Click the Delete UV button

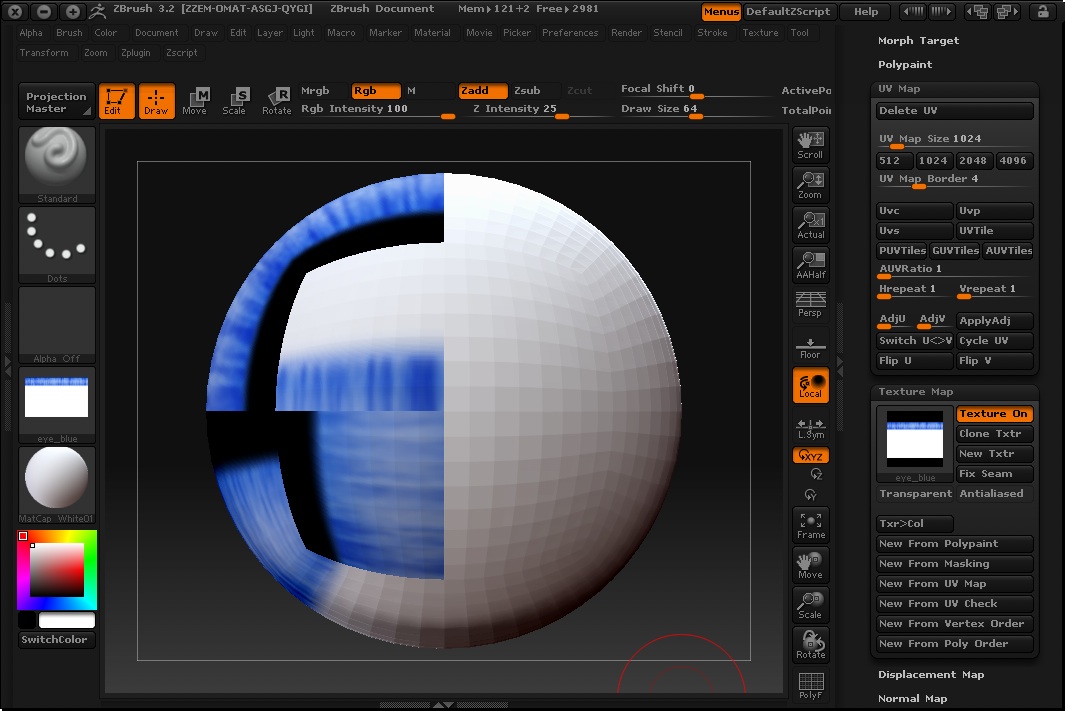(x=955, y=111)
